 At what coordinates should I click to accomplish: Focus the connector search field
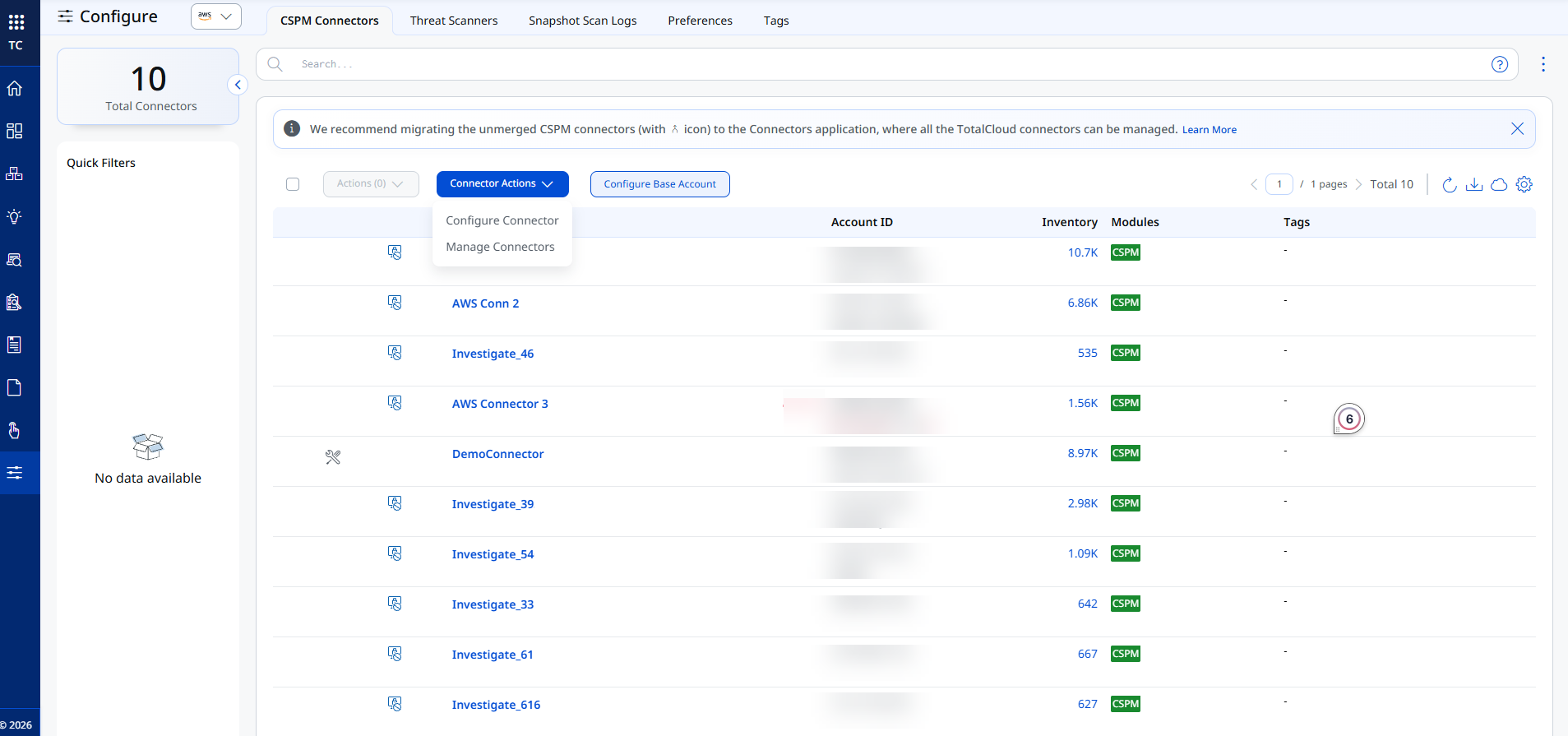pyautogui.click(x=886, y=64)
